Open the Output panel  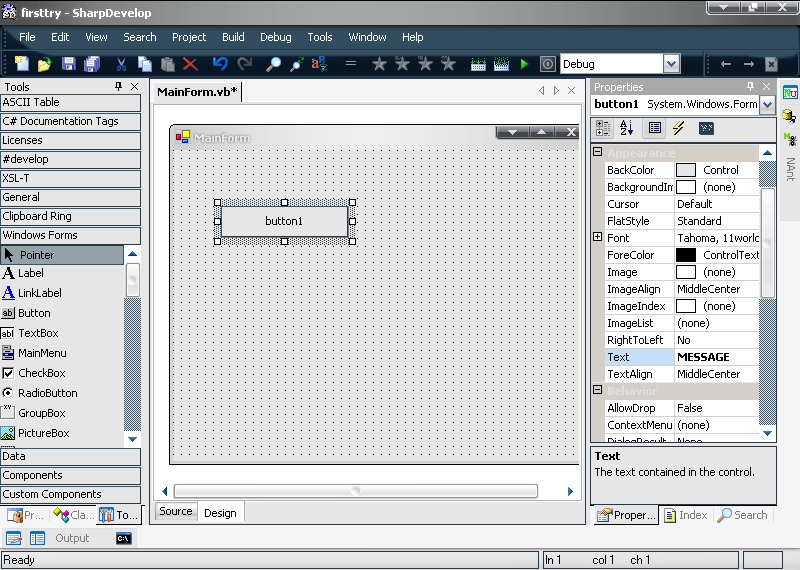coord(72,538)
